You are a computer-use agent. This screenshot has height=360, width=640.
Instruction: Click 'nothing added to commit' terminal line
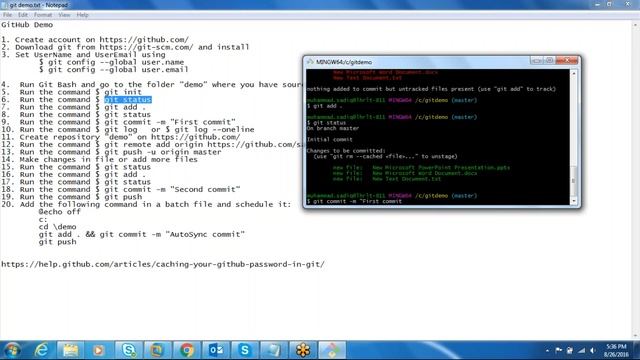(x=431, y=89)
